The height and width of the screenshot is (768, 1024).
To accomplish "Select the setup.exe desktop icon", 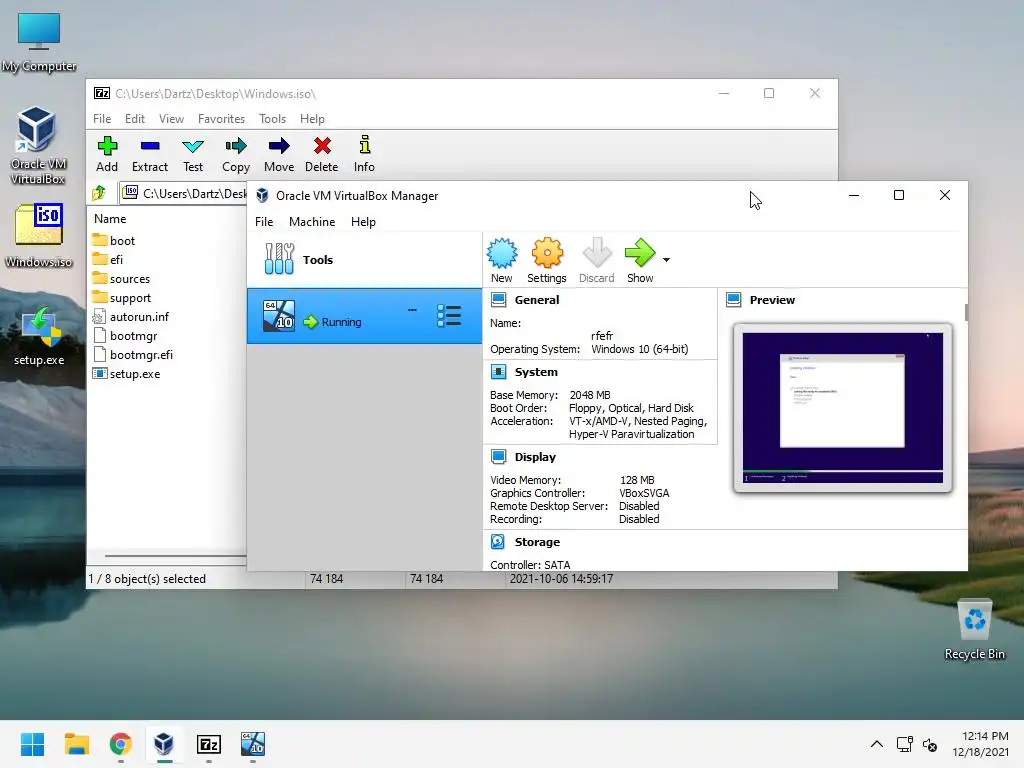I will (x=39, y=336).
